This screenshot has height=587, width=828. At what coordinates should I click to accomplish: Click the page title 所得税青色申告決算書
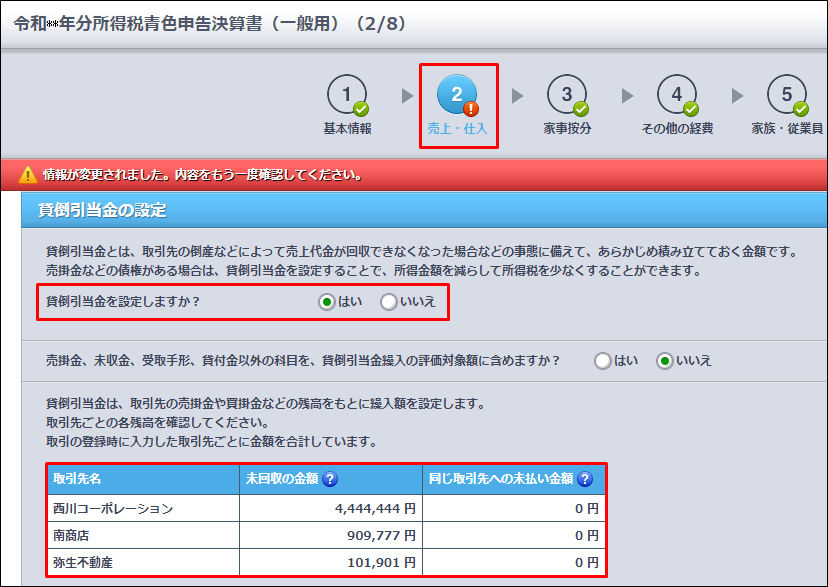click(210, 24)
